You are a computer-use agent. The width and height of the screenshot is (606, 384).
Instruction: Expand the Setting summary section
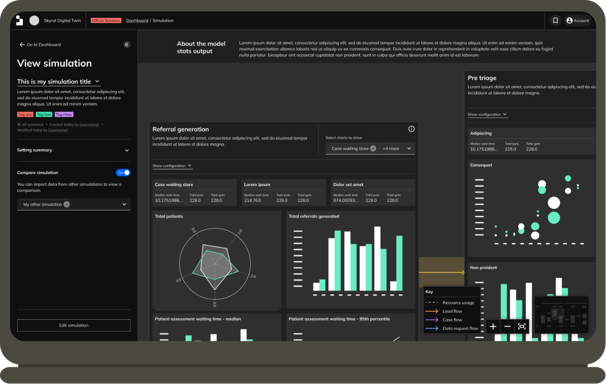point(73,150)
